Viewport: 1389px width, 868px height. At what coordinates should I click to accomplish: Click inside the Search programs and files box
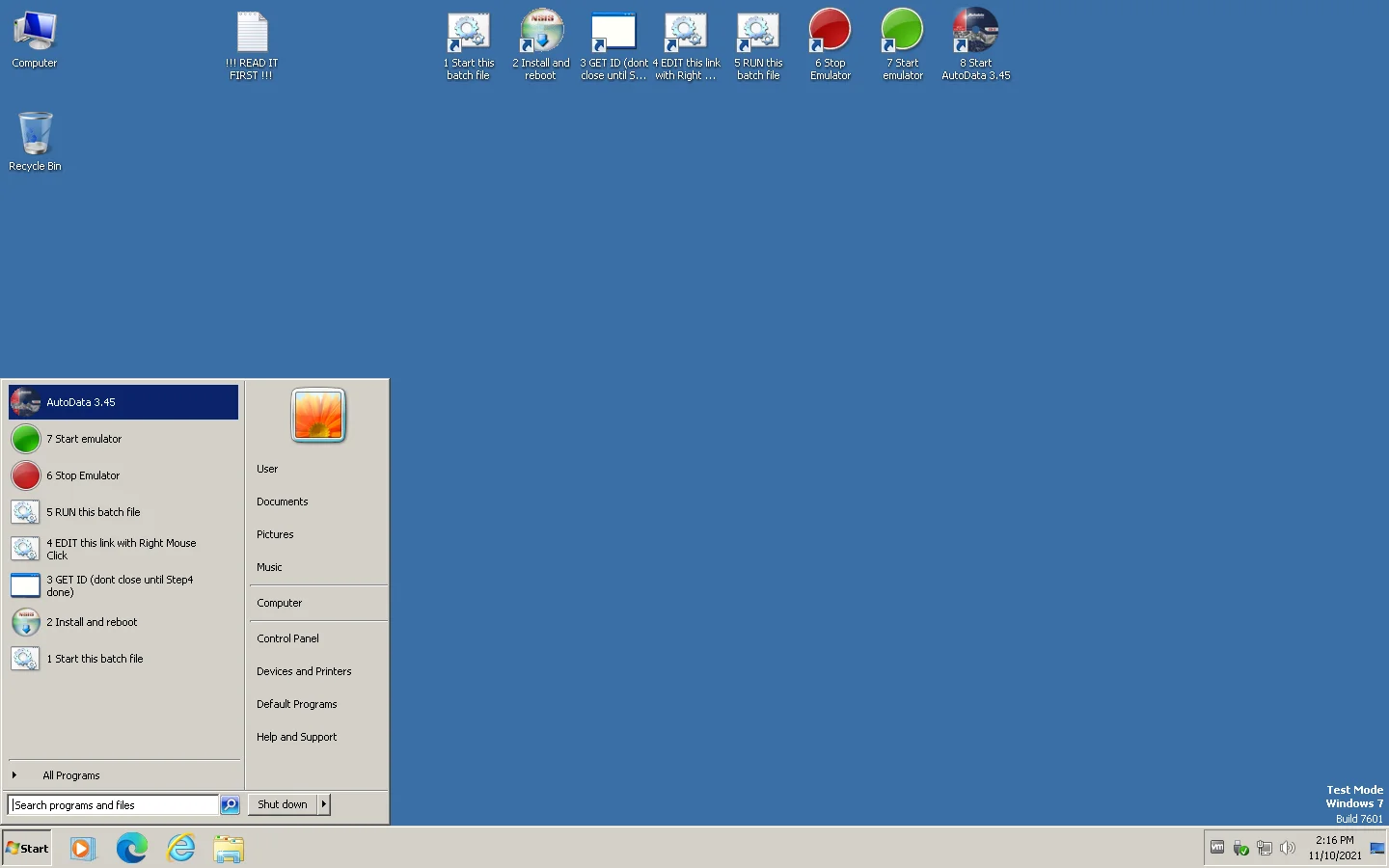click(111, 804)
